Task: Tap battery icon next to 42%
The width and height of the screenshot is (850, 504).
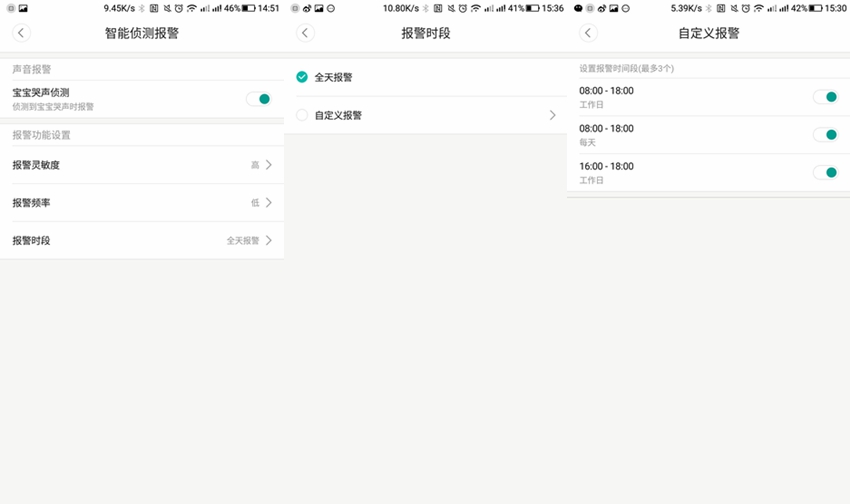Action: pyautogui.click(x=815, y=8)
